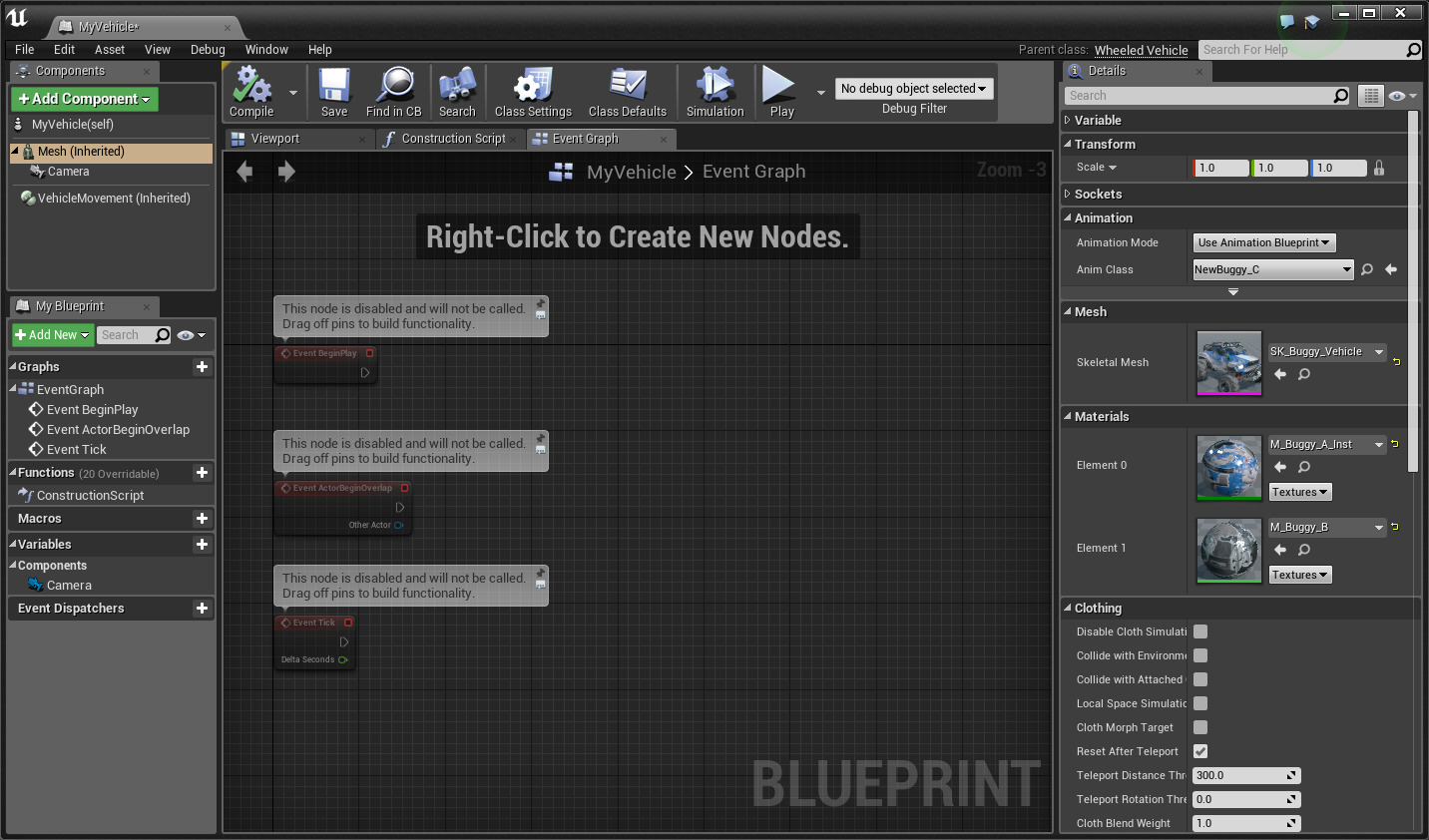Image resolution: width=1429 pixels, height=840 pixels.
Task: Uncheck Reset After Teleport checkbox
Action: (1200, 751)
